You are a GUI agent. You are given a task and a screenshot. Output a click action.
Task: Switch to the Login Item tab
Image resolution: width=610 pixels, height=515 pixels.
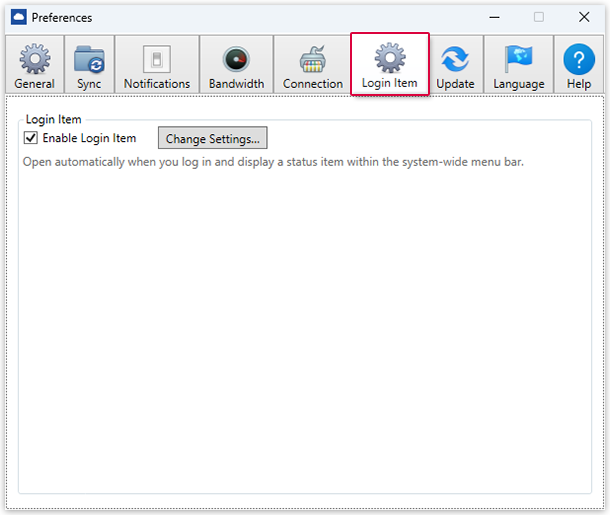[389, 65]
